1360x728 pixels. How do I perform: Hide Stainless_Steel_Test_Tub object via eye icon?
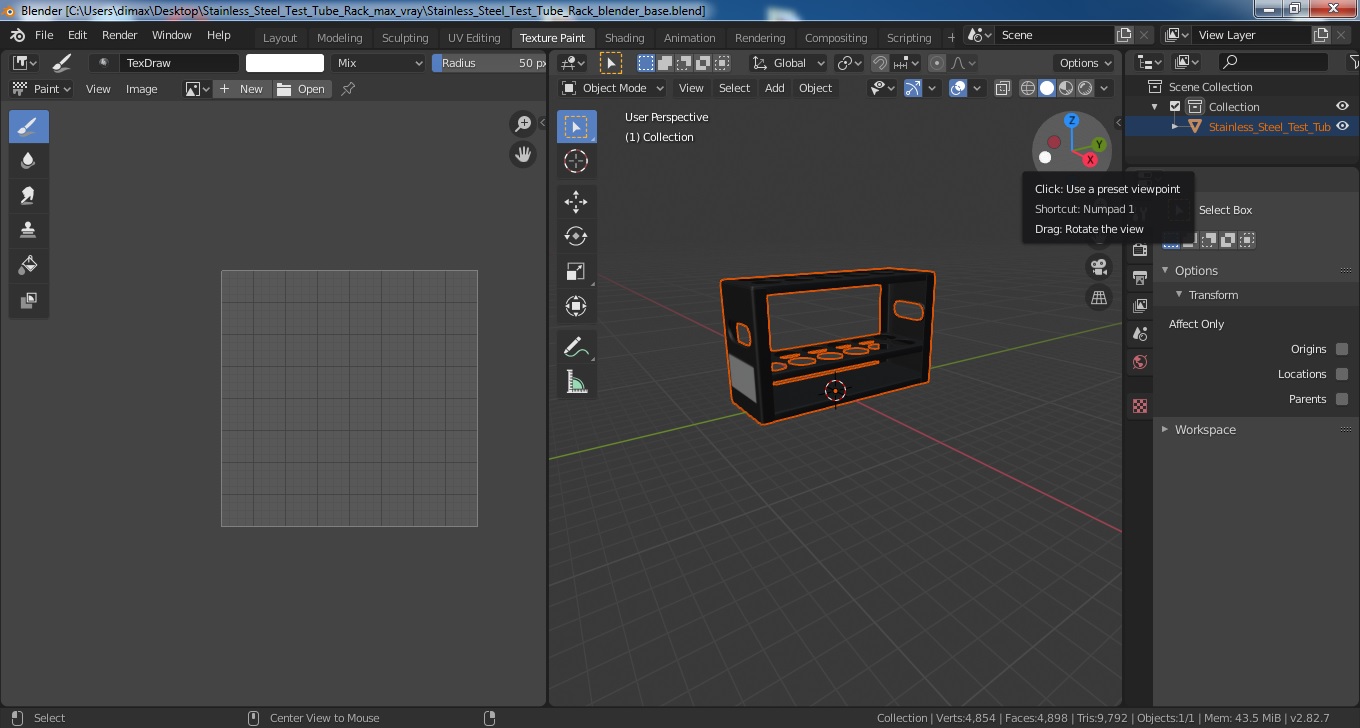[x=1343, y=127]
